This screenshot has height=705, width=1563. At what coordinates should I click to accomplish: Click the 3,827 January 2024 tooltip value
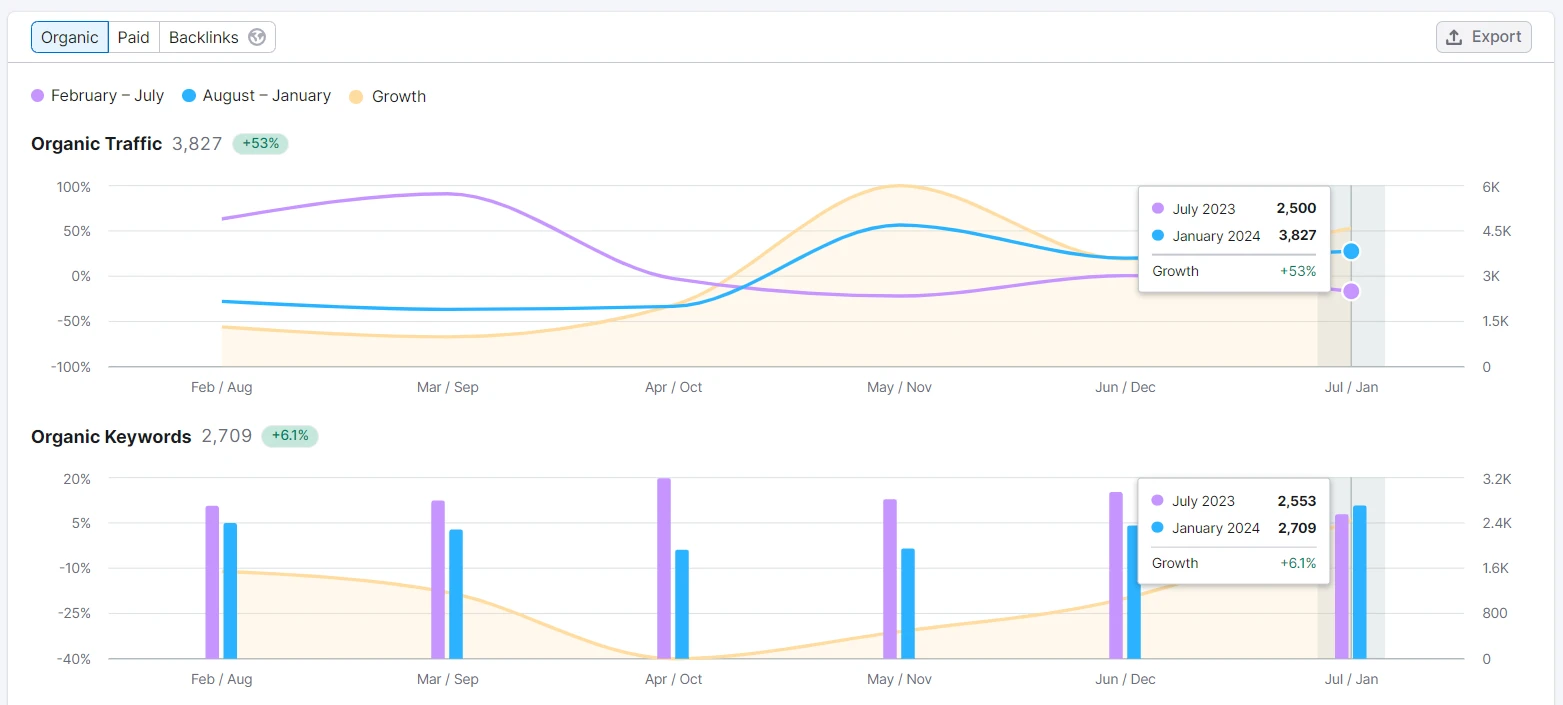click(1296, 236)
